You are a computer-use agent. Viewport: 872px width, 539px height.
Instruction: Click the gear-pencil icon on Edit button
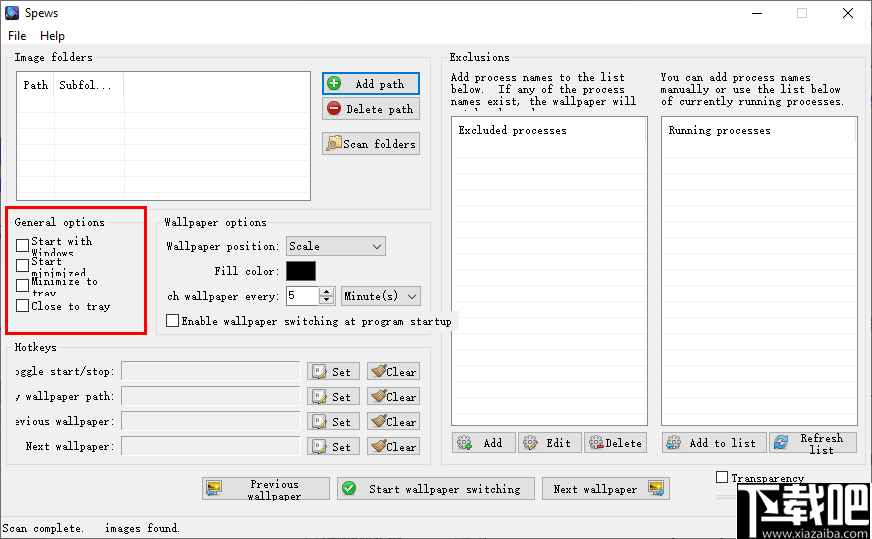tap(531, 443)
